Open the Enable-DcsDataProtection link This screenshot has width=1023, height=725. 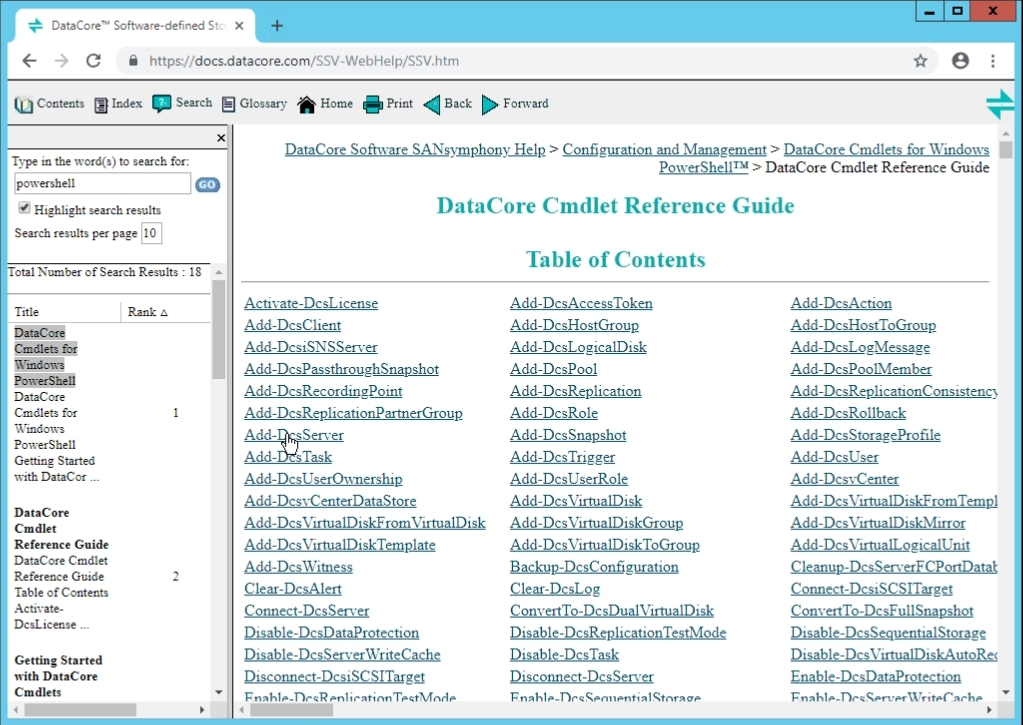[876, 676]
